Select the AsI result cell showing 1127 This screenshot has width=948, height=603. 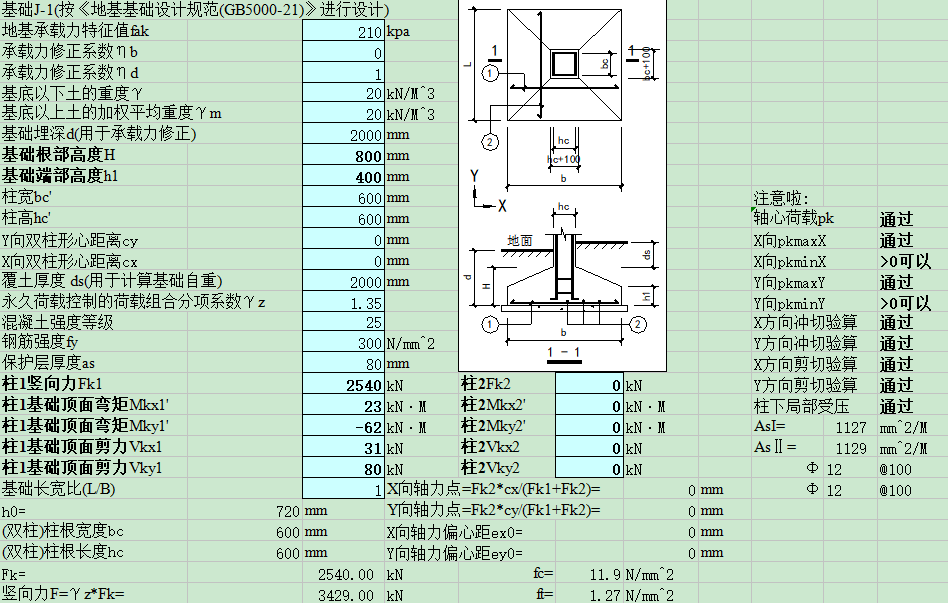pyautogui.click(x=836, y=427)
